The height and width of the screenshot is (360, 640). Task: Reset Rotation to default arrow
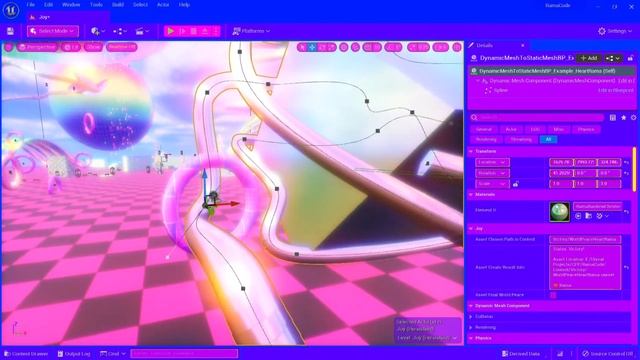tap(627, 173)
